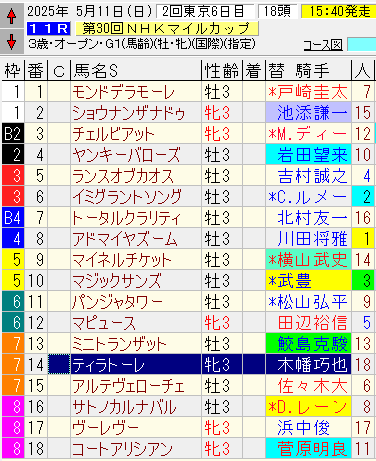Click jockey C.ルメー
Image resolution: width=376 pixels, height=461 pixels.
(308, 197)
